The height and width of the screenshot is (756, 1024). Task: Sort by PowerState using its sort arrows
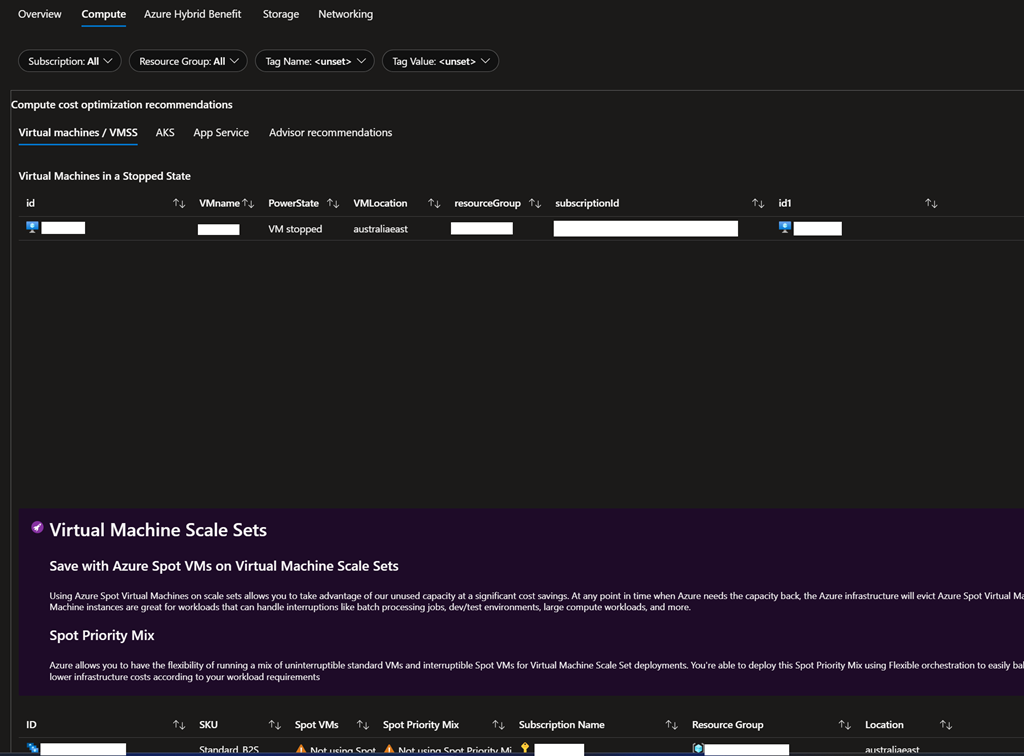(333, 203)
